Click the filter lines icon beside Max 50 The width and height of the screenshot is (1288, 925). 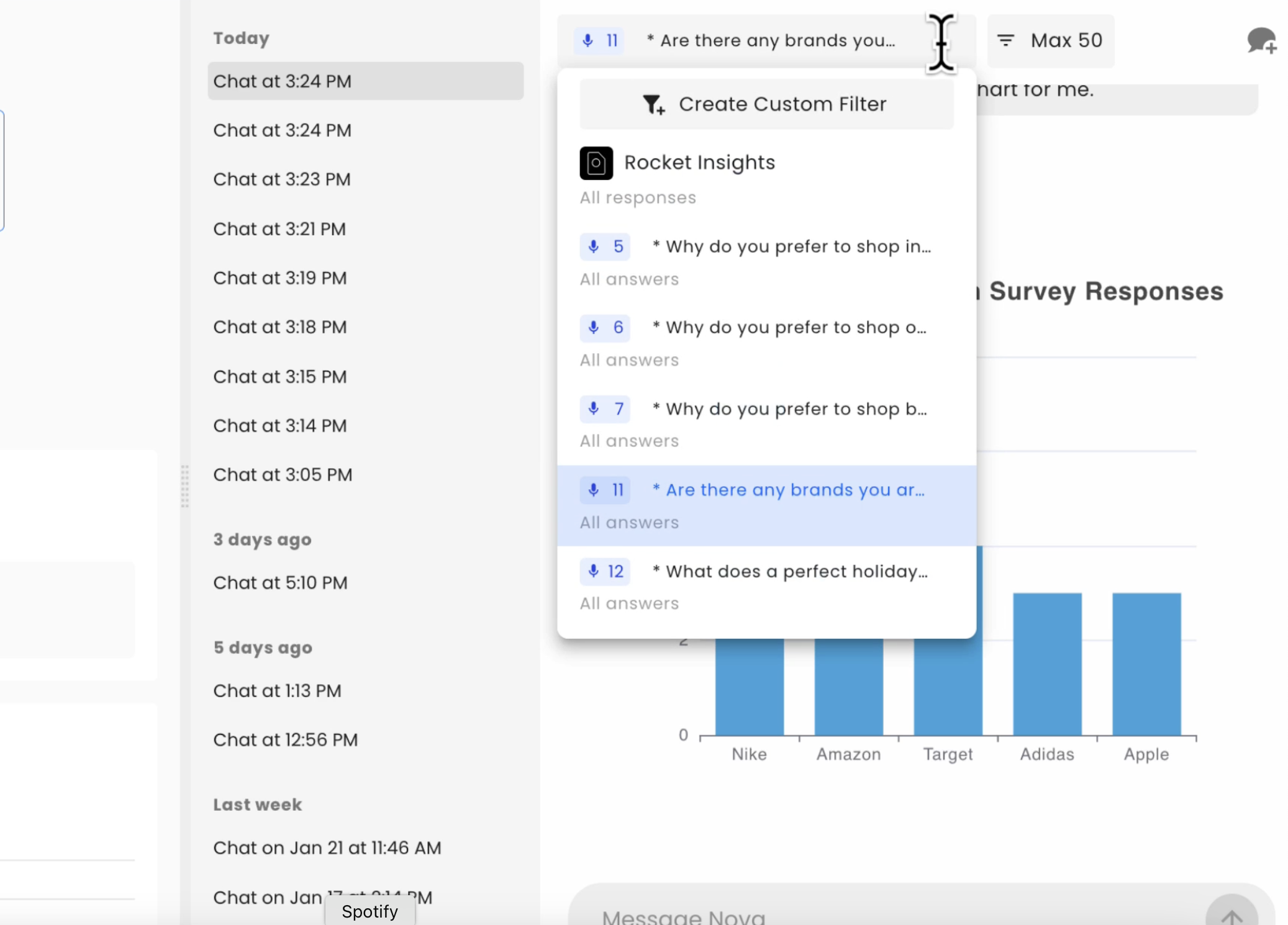1005,41
